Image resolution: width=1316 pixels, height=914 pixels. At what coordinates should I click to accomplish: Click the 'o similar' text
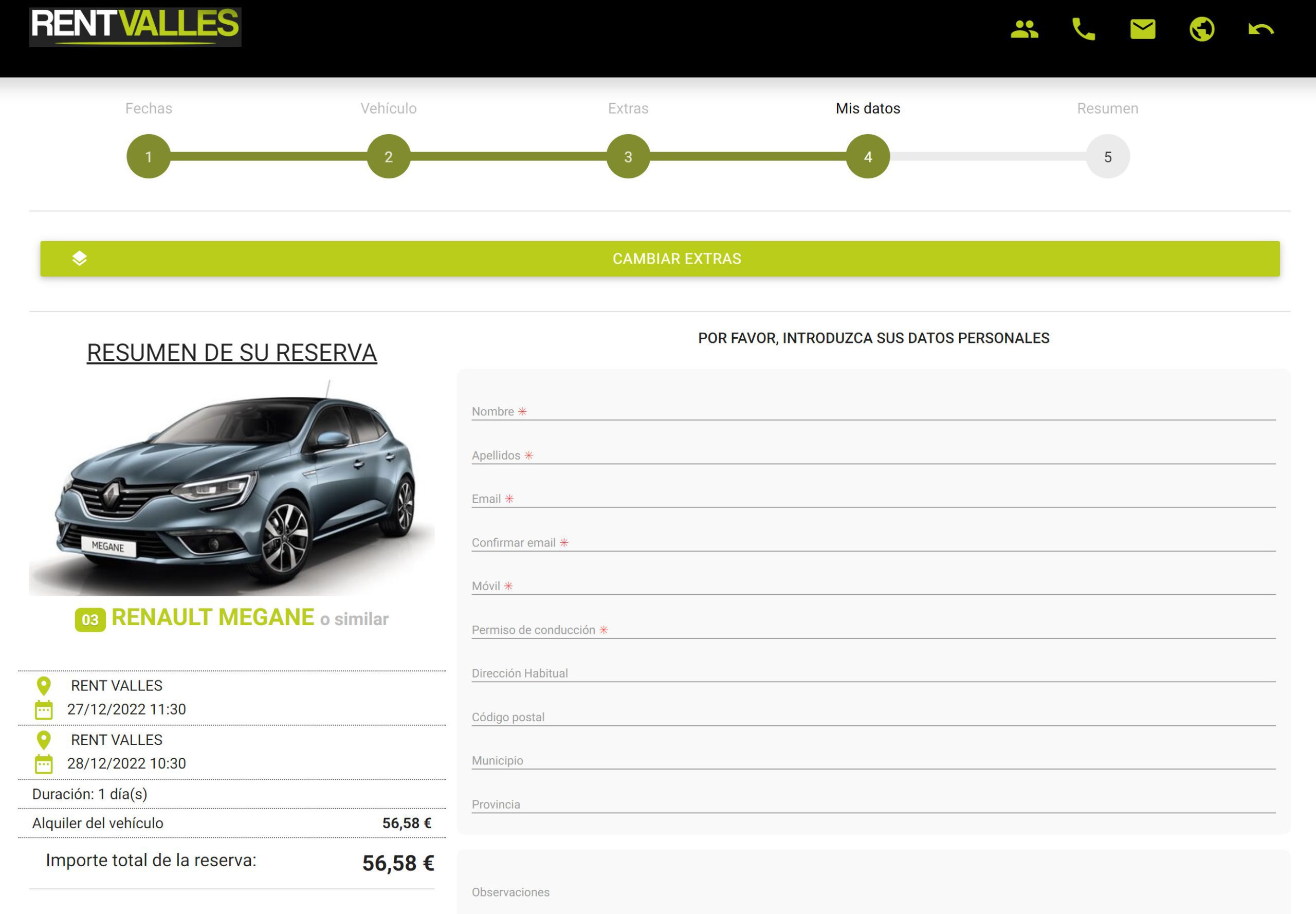(355, 619)
